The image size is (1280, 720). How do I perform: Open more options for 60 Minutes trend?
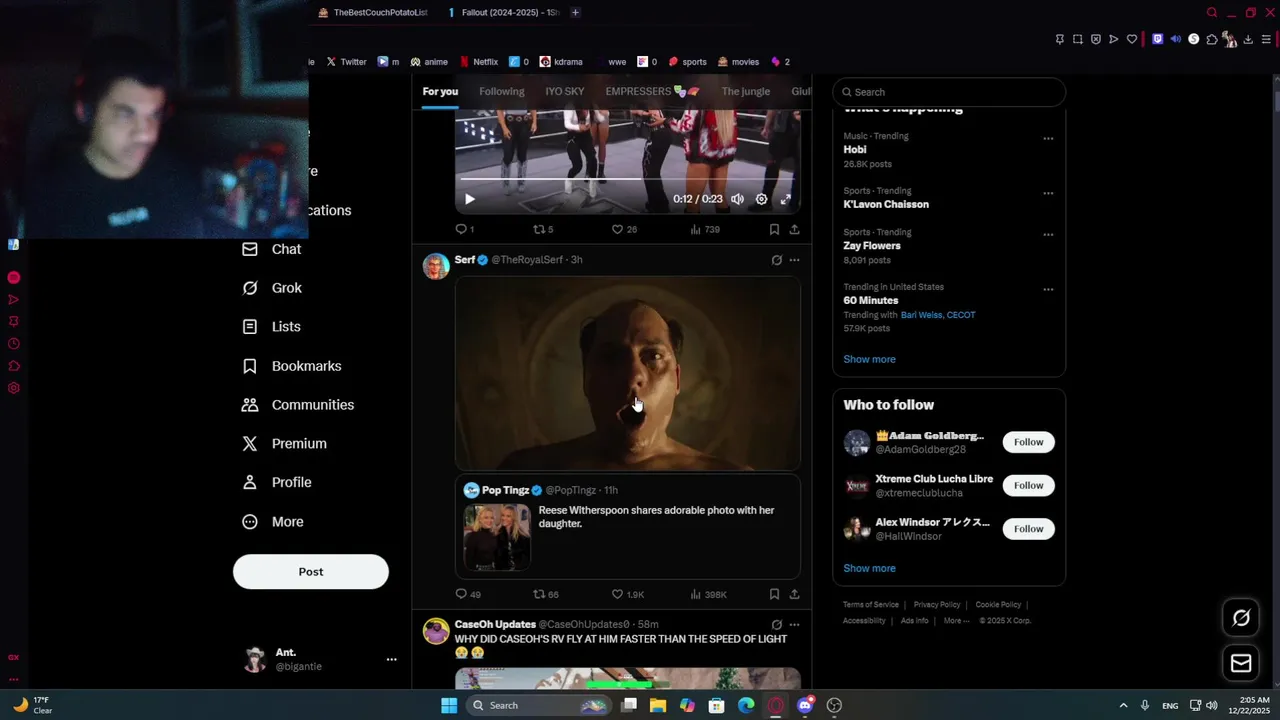tap(1048, 290)
